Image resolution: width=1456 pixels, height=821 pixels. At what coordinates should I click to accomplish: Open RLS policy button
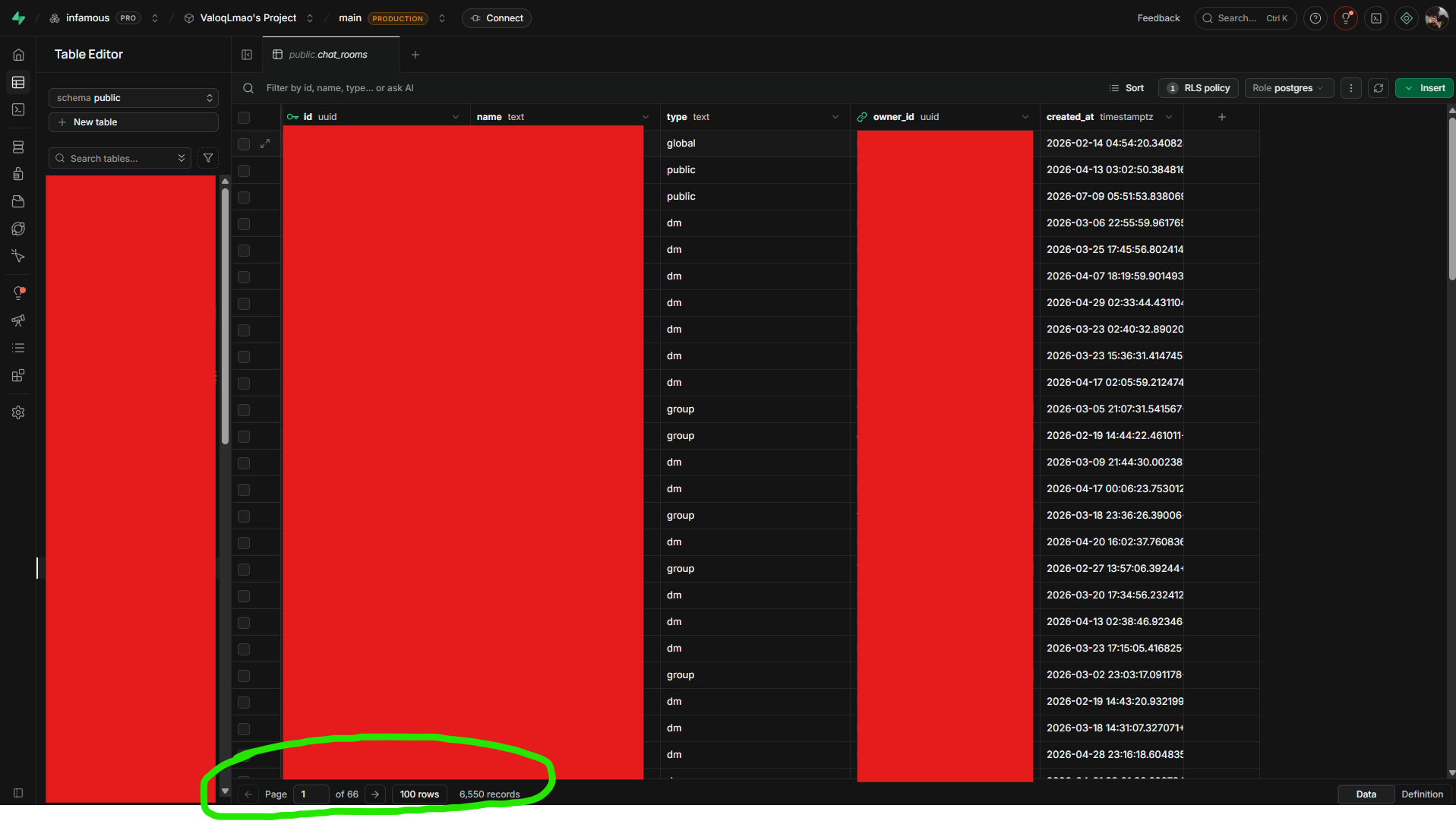[x=1199, y=88]
